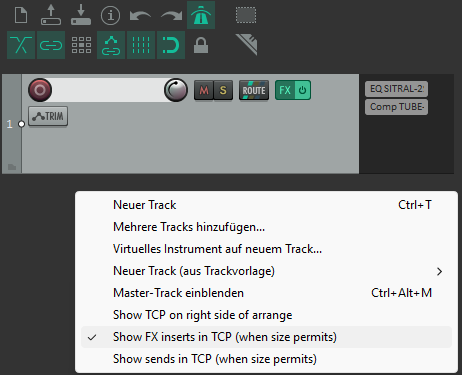Choose Show sends in TCP entry
The height and width of the screenshot is (375, 462).
pos(267,359)
